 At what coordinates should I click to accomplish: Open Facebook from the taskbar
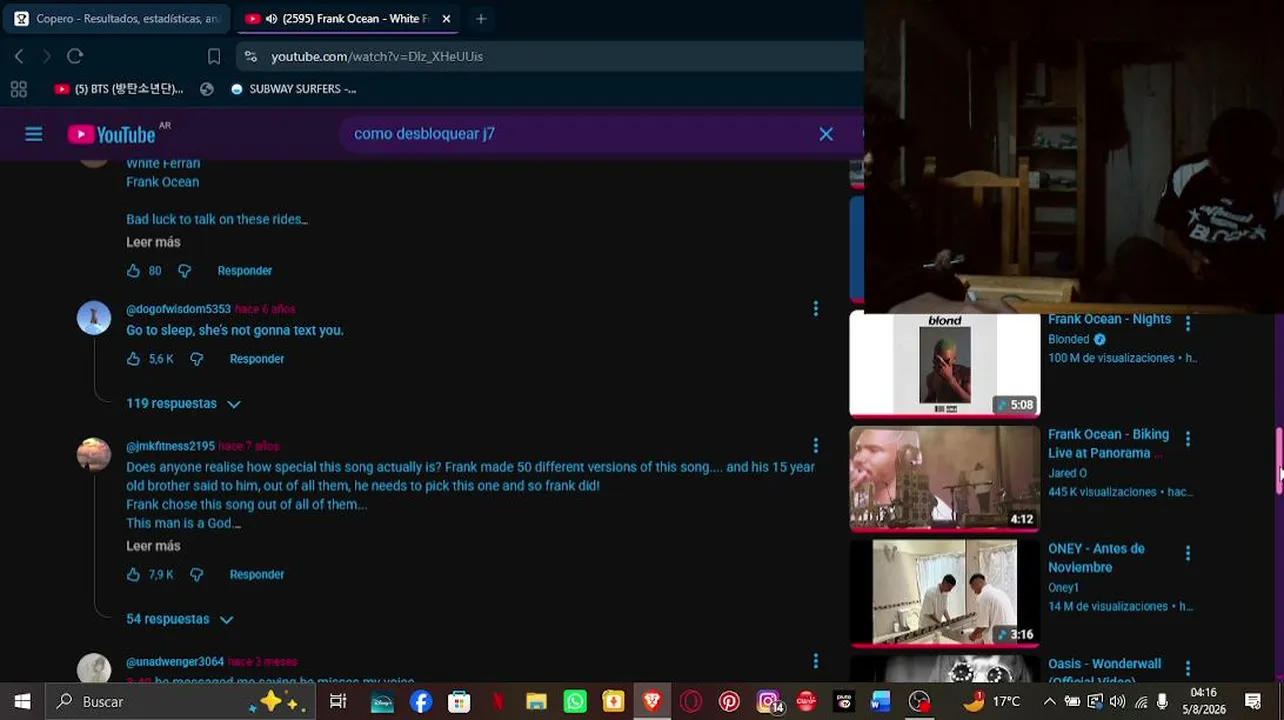[x=421, y=702]
